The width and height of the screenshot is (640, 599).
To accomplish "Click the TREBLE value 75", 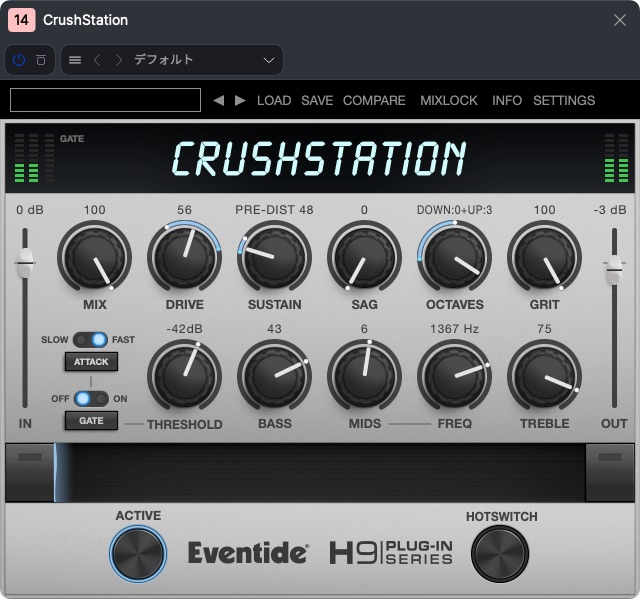I will [x=544, y=329].
